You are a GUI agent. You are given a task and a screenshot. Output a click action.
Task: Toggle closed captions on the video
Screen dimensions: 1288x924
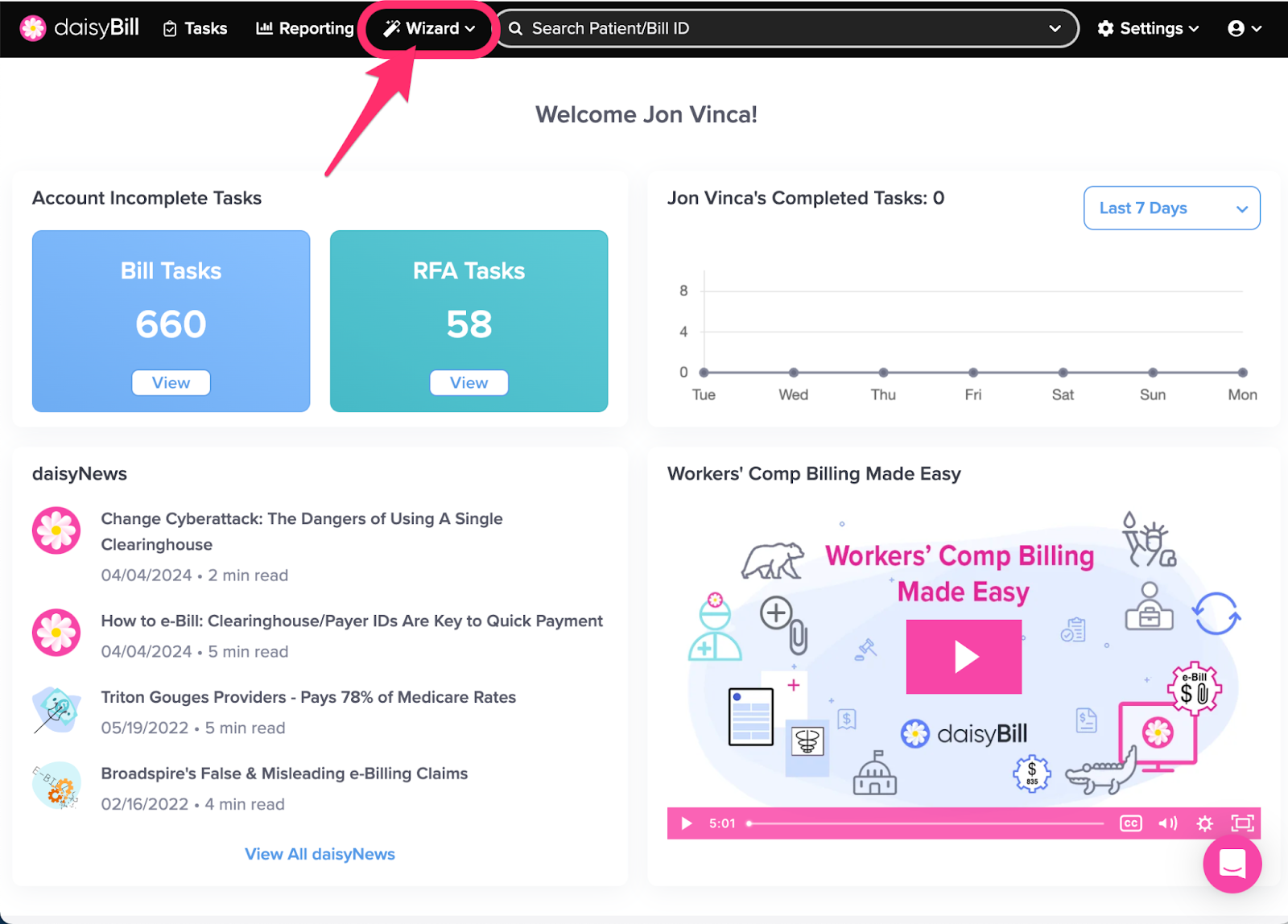point(1130,823)
